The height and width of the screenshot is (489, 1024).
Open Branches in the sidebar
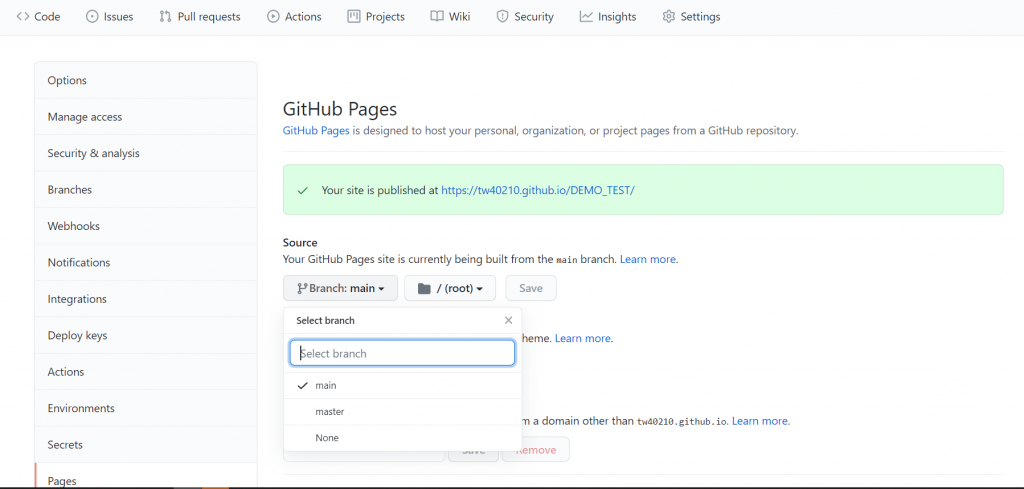(x=146, y=190)
